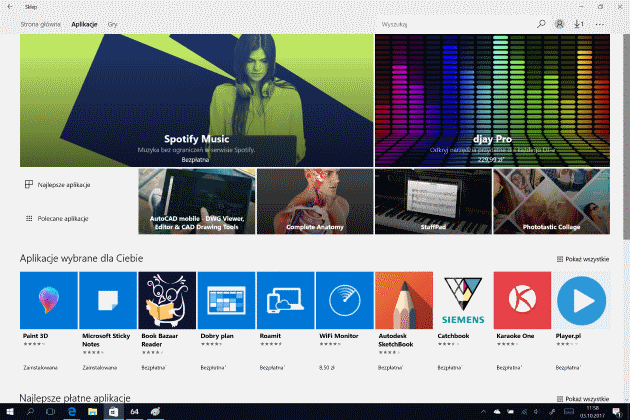Open the Phototastic Collage tile

[x=552, y=201]
